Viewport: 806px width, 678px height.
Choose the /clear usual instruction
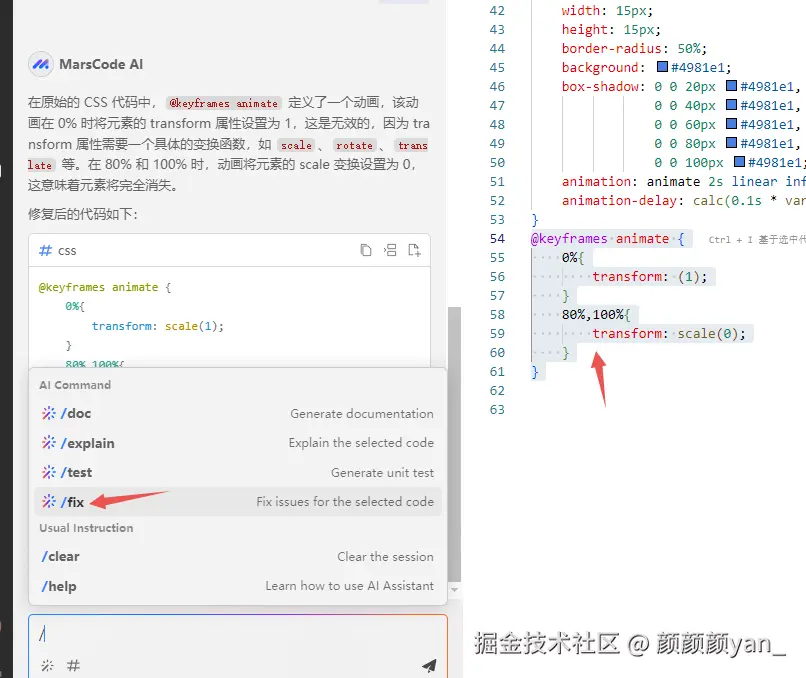coord(237,557)
